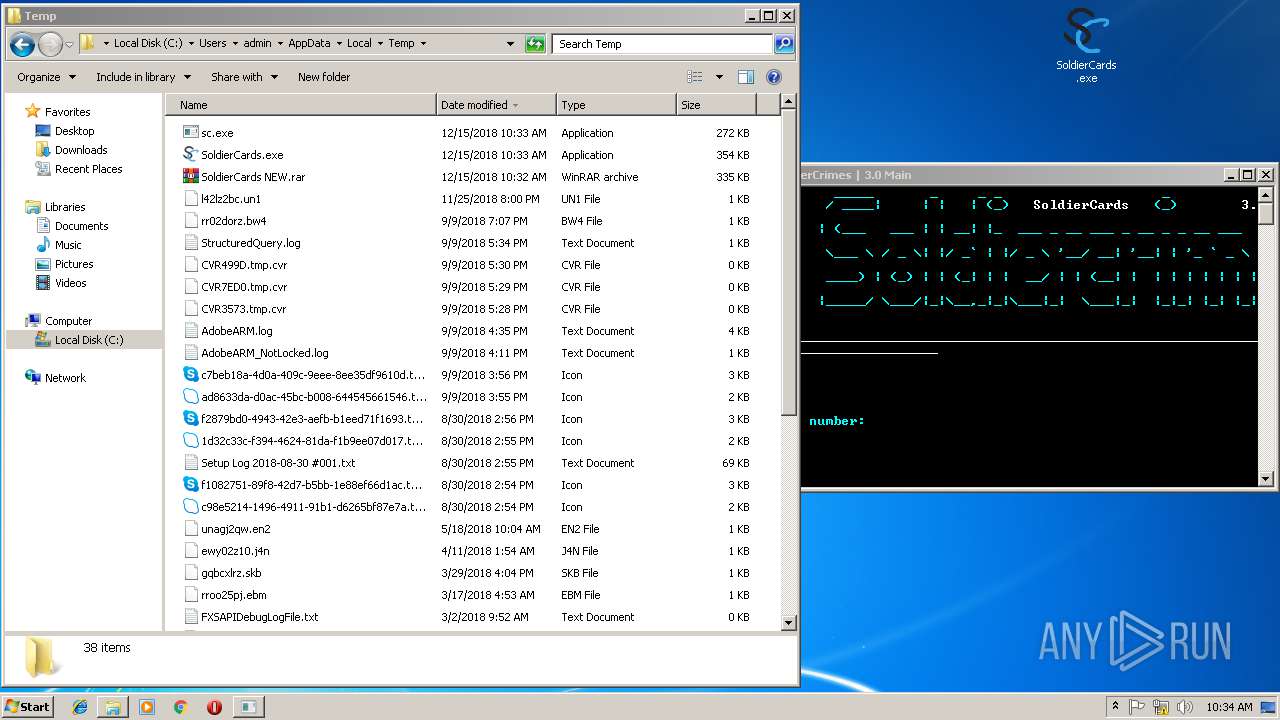This screenshot has width=1280, height=720.
Task: Click the Help question mark icon
Action: (x=773, y=77)
